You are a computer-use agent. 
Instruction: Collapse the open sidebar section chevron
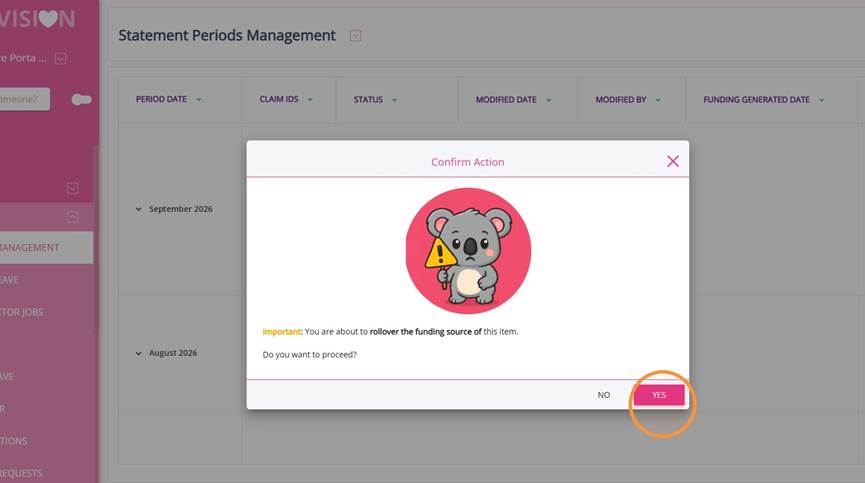[x=72, y=217]
